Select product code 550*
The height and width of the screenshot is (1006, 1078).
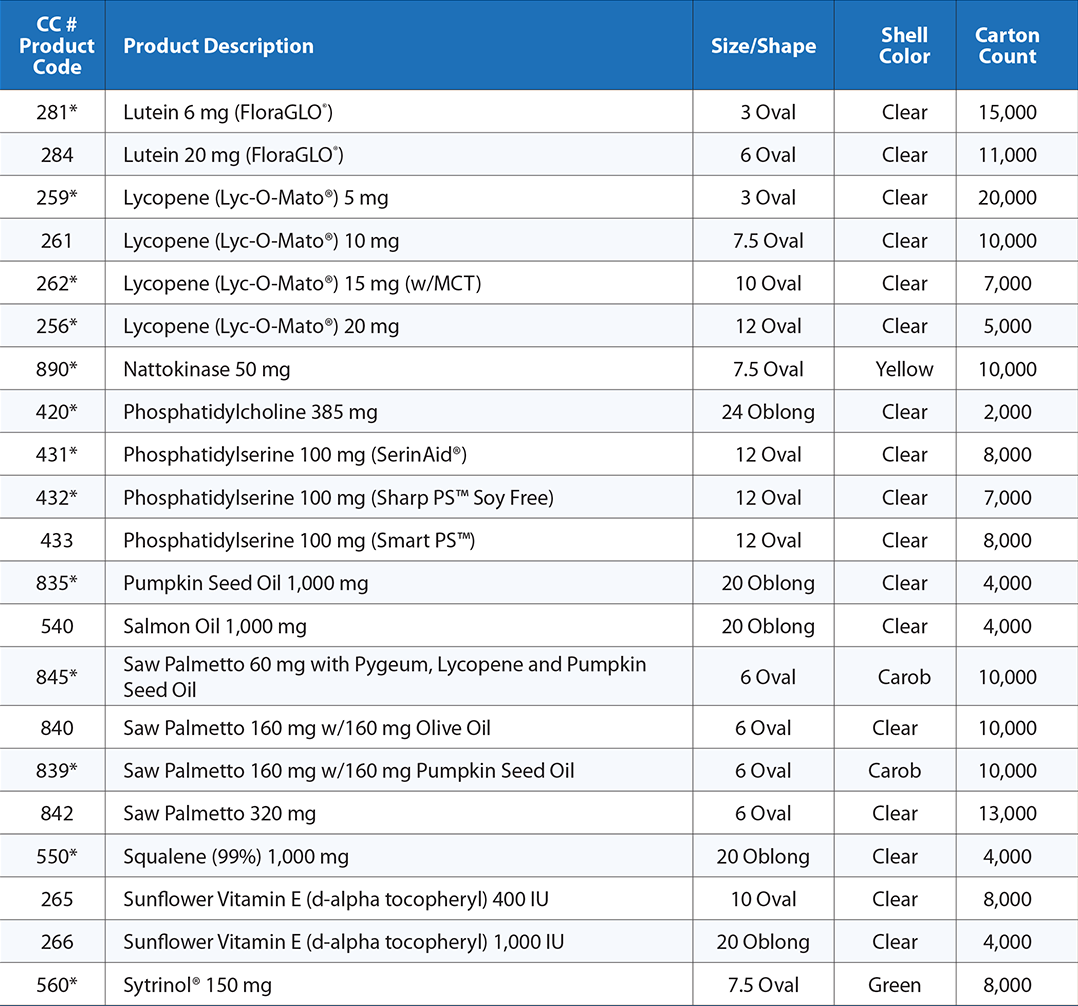click(x=56, y=856)
